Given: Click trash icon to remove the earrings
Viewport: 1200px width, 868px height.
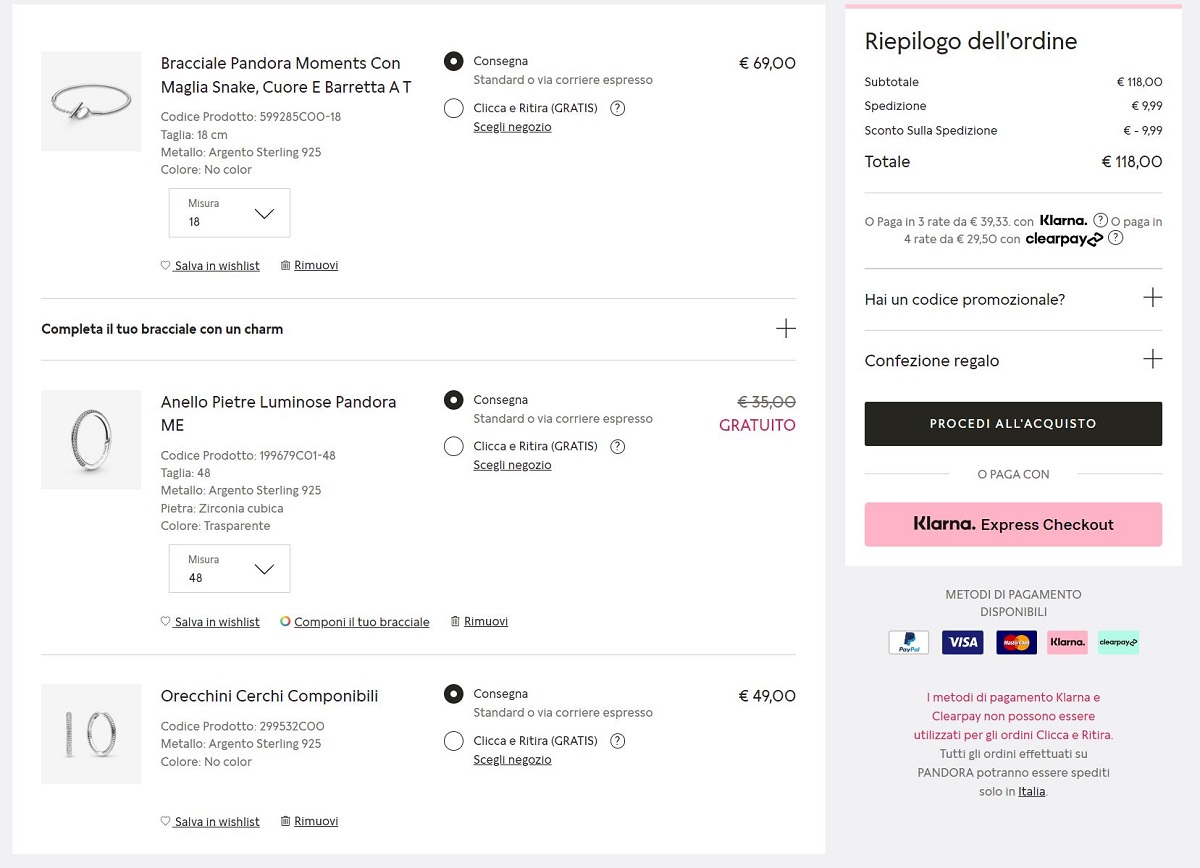Looking at the screenshot, I should click(x=286, y=821).
